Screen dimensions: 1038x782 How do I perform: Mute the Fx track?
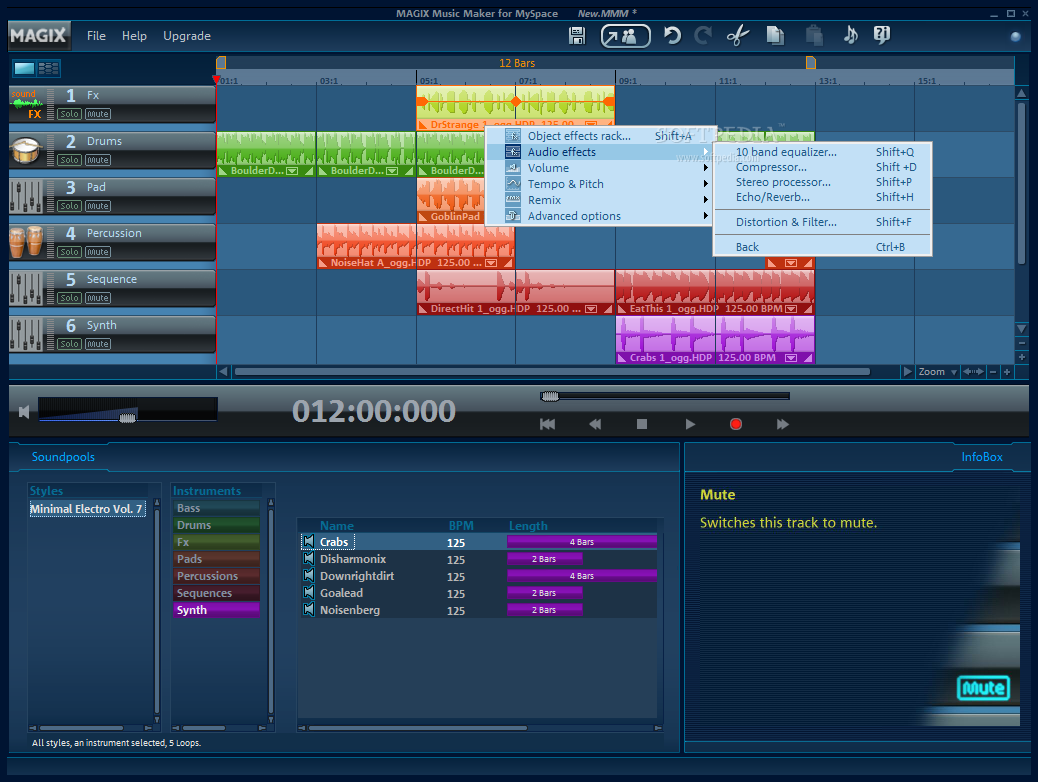pyautogui.click(x=98, y=114)
